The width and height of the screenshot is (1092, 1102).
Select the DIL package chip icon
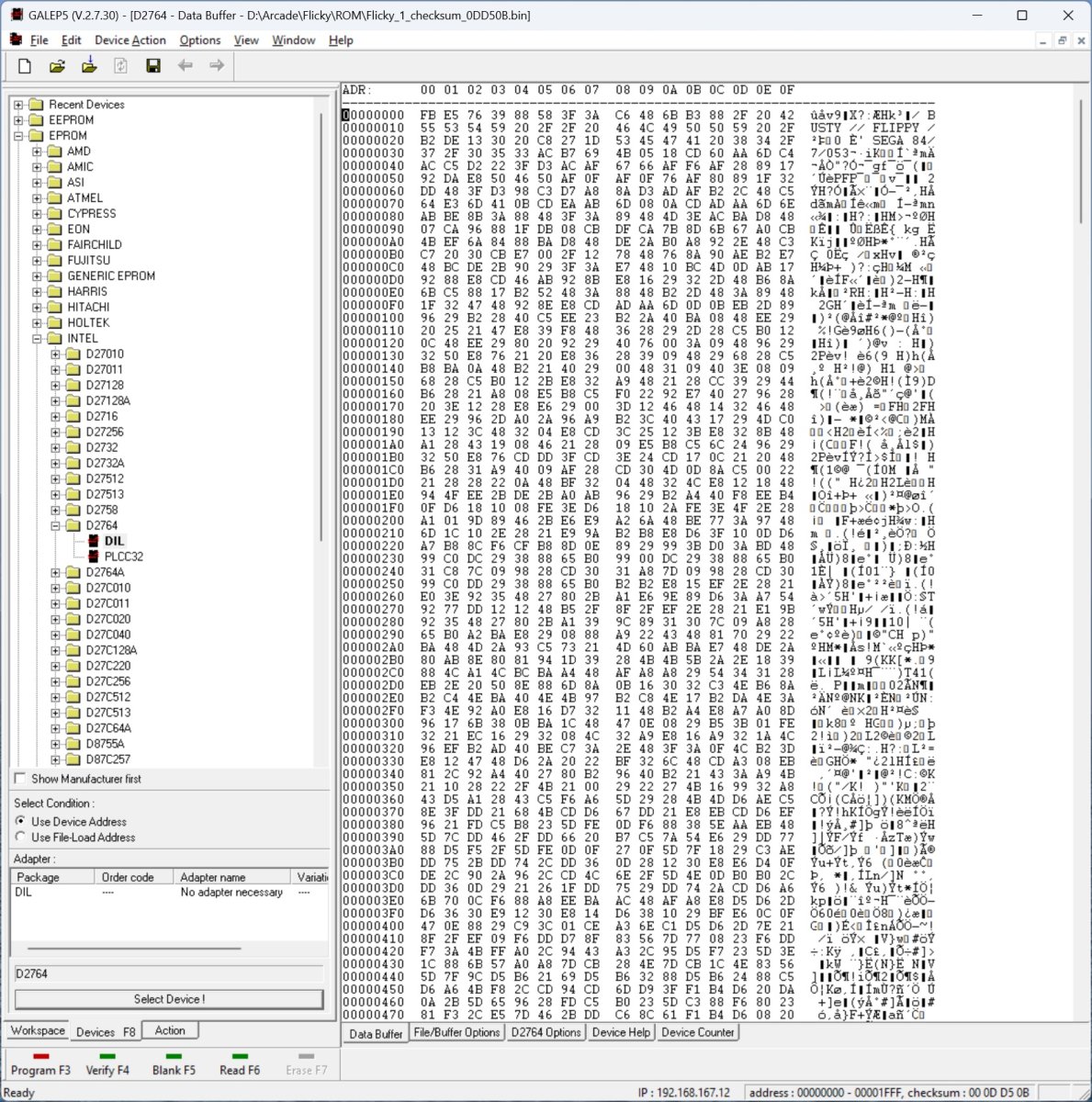tap(93, 541)
